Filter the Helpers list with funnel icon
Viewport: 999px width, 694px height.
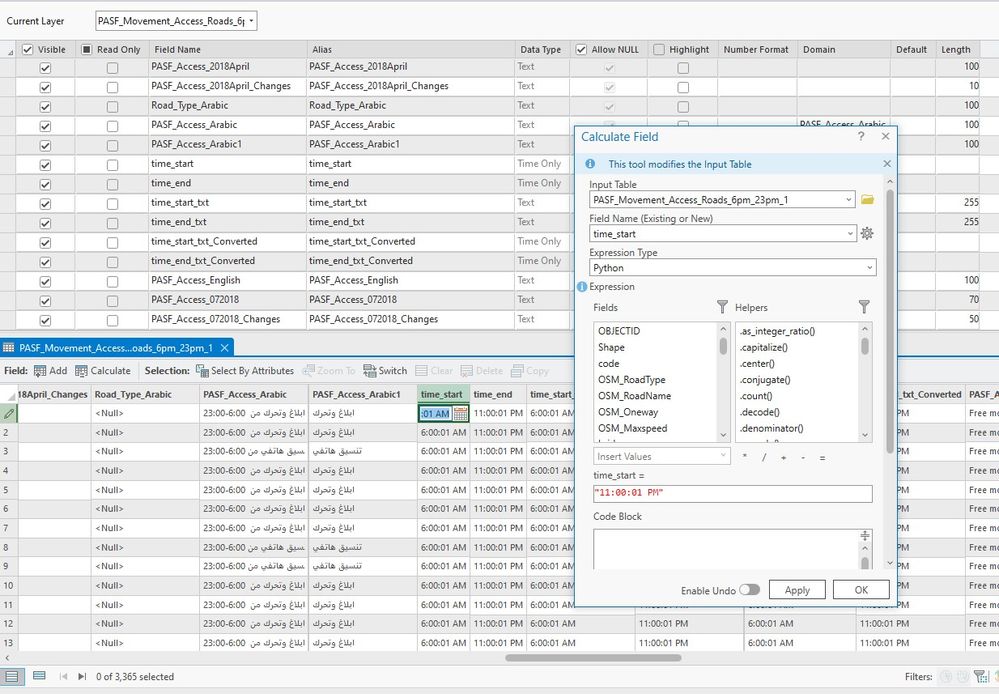tap(864, 307)
